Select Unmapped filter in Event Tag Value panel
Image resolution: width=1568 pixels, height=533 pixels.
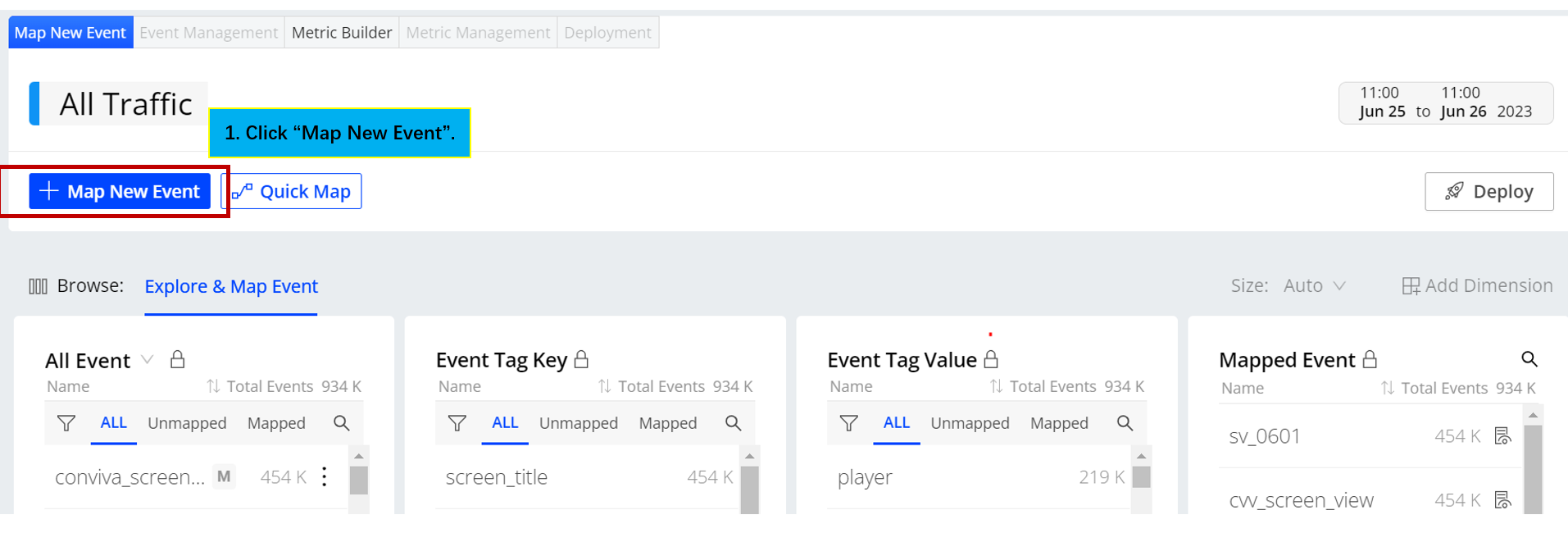tap(970, 423)
